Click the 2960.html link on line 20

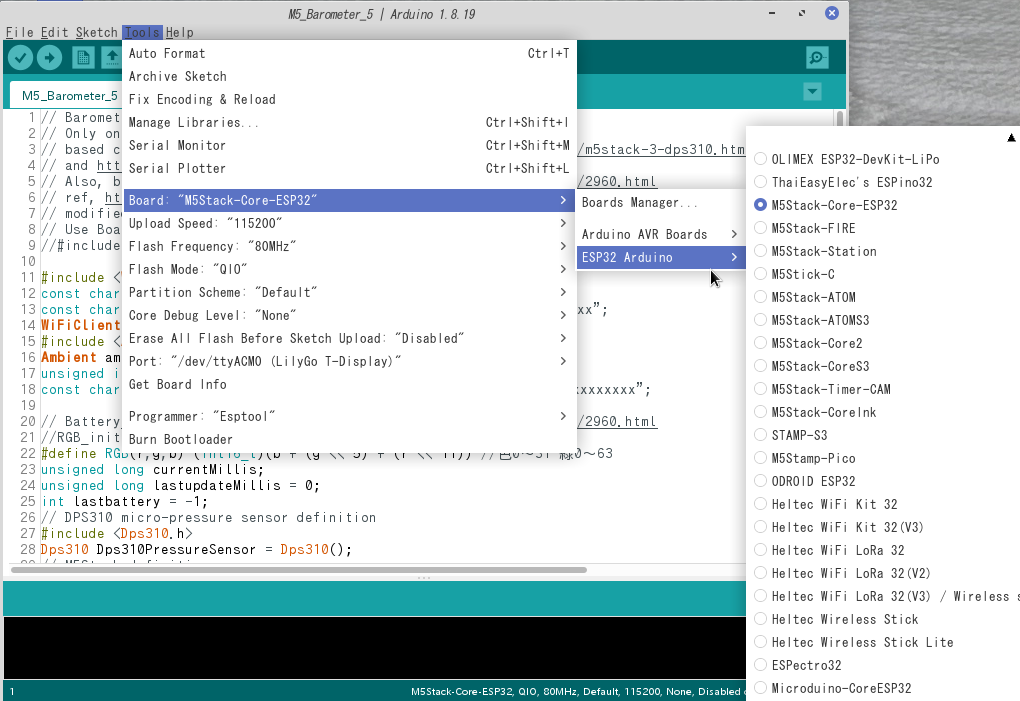point(617,421)
